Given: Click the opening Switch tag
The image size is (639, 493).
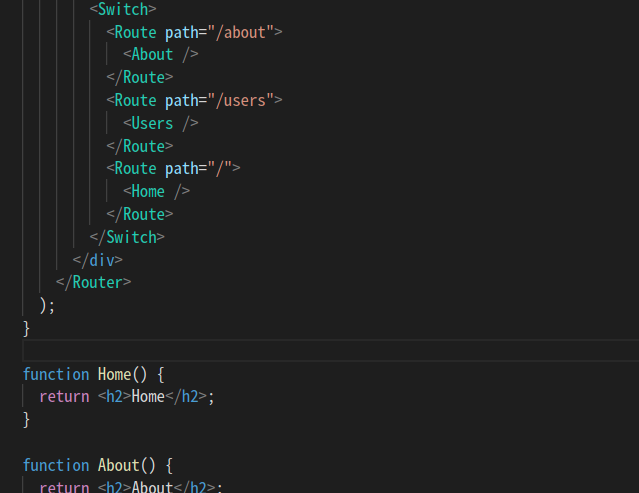Looking at the screenshot, I should (123, 9).
